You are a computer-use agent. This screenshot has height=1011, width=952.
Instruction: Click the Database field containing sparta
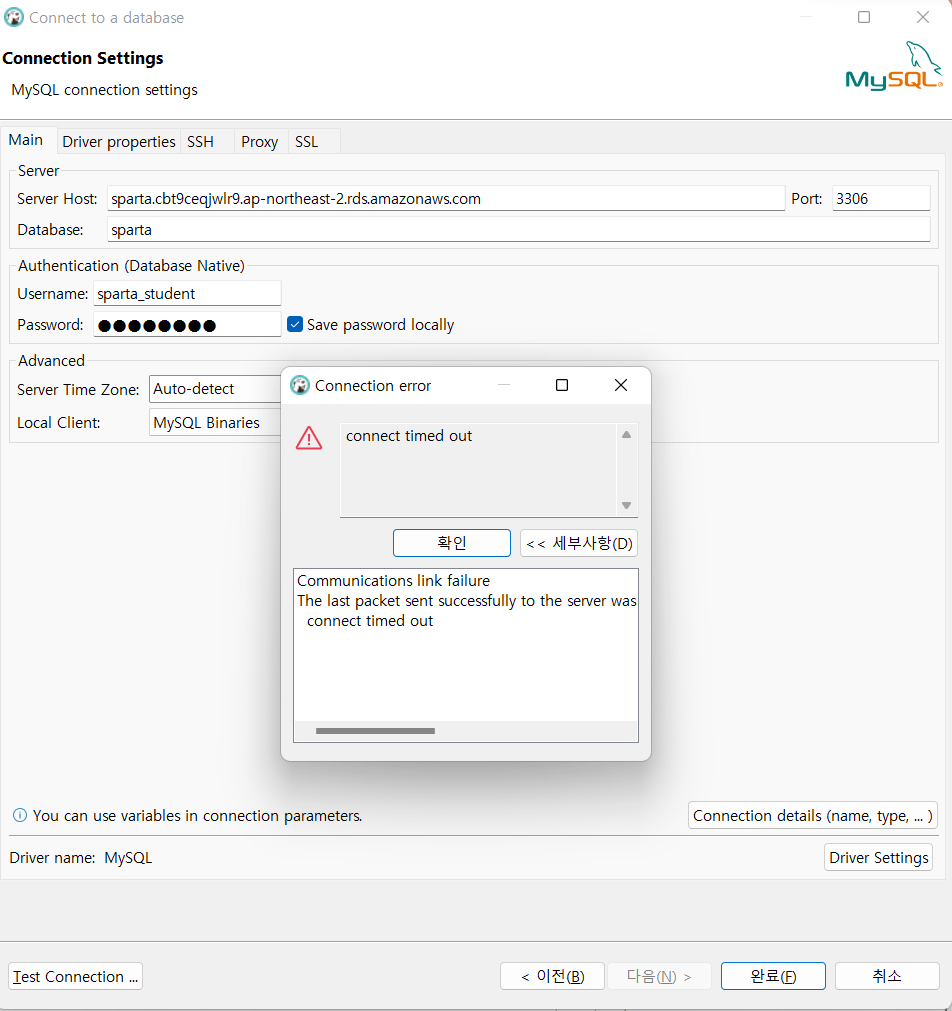(x=519, y=230)
